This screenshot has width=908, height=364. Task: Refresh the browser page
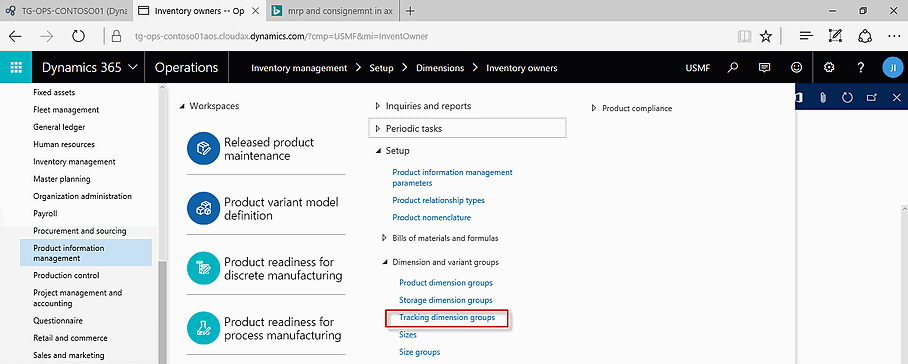(78, 36)
